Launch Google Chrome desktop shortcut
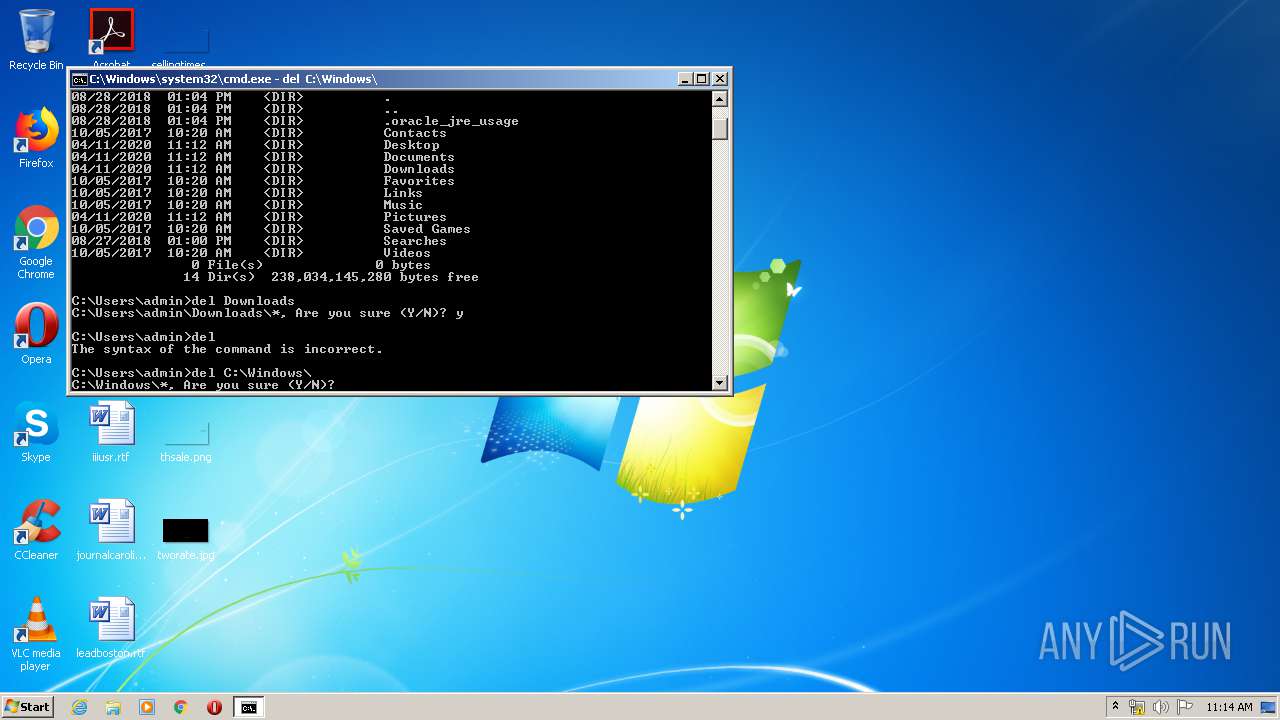The width and height of the screenshot is (1280, 720). click(x=36, y=242)
